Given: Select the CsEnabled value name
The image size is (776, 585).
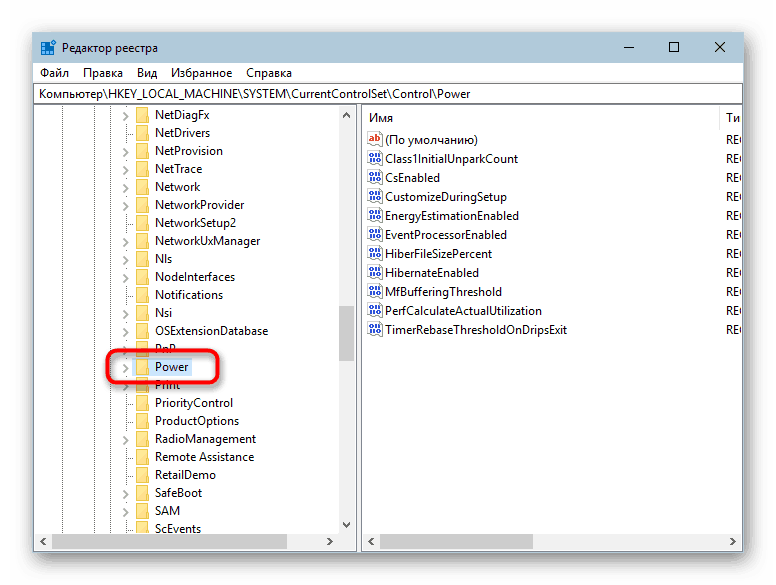Looking at the screenshot, I should [x=412, y=178].
